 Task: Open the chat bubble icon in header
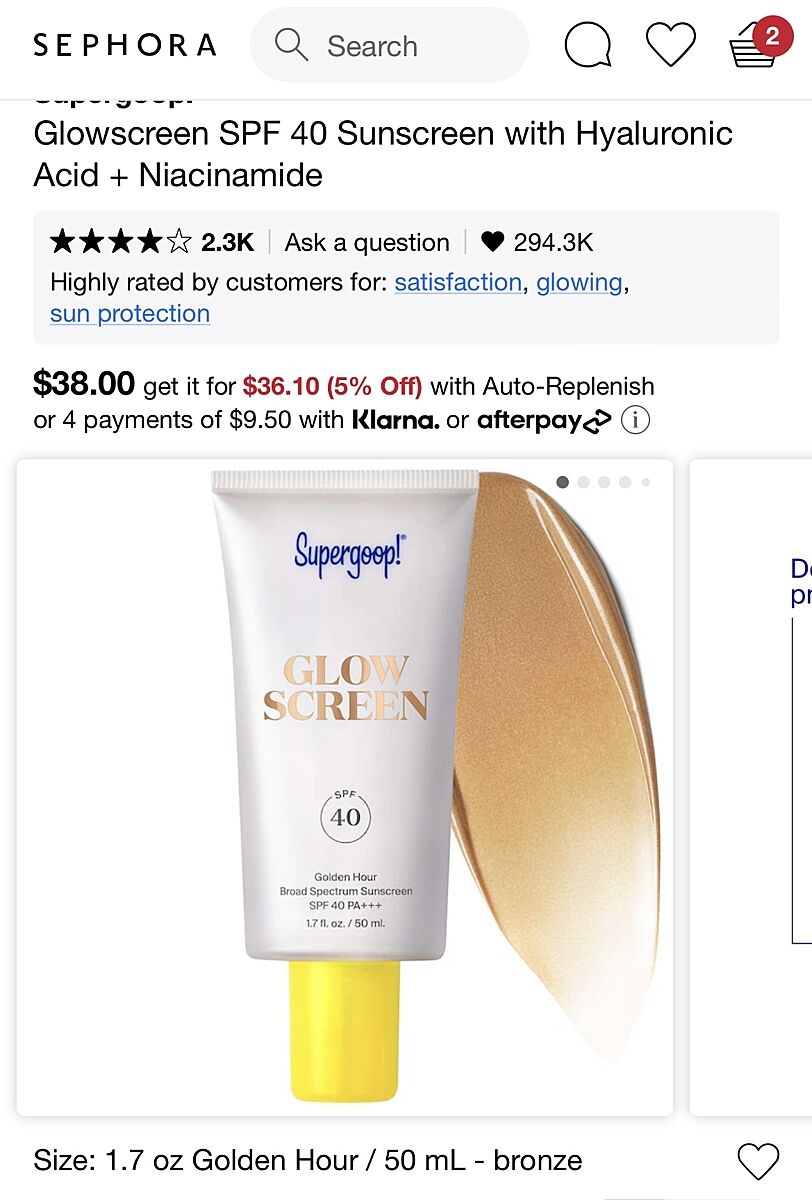point(588,45)
